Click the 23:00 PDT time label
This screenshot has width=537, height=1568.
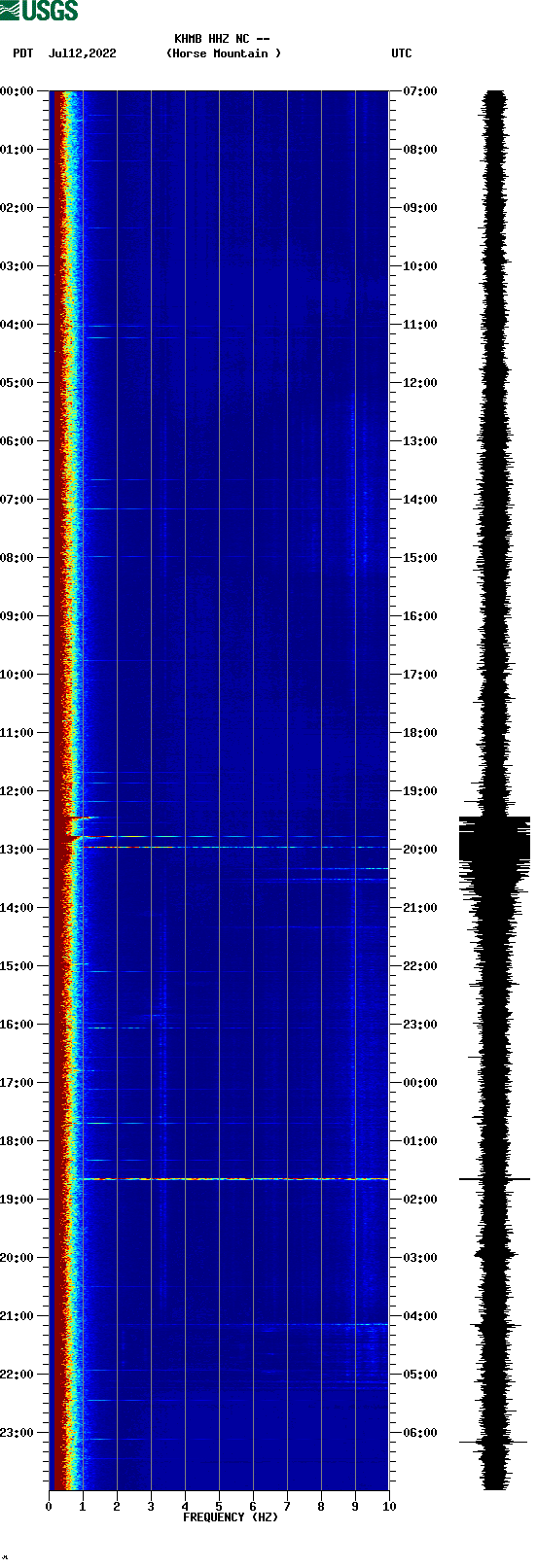click(18, 1433)
